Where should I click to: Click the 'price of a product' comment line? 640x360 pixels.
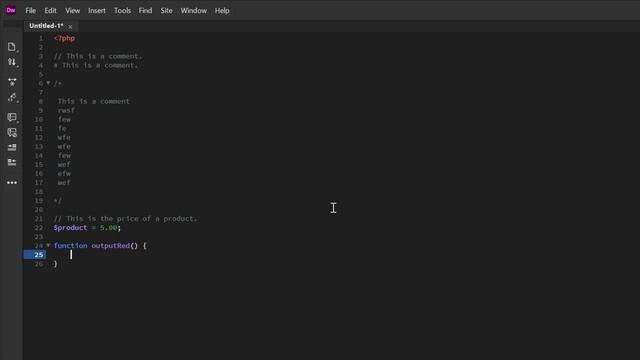point(125,219)
